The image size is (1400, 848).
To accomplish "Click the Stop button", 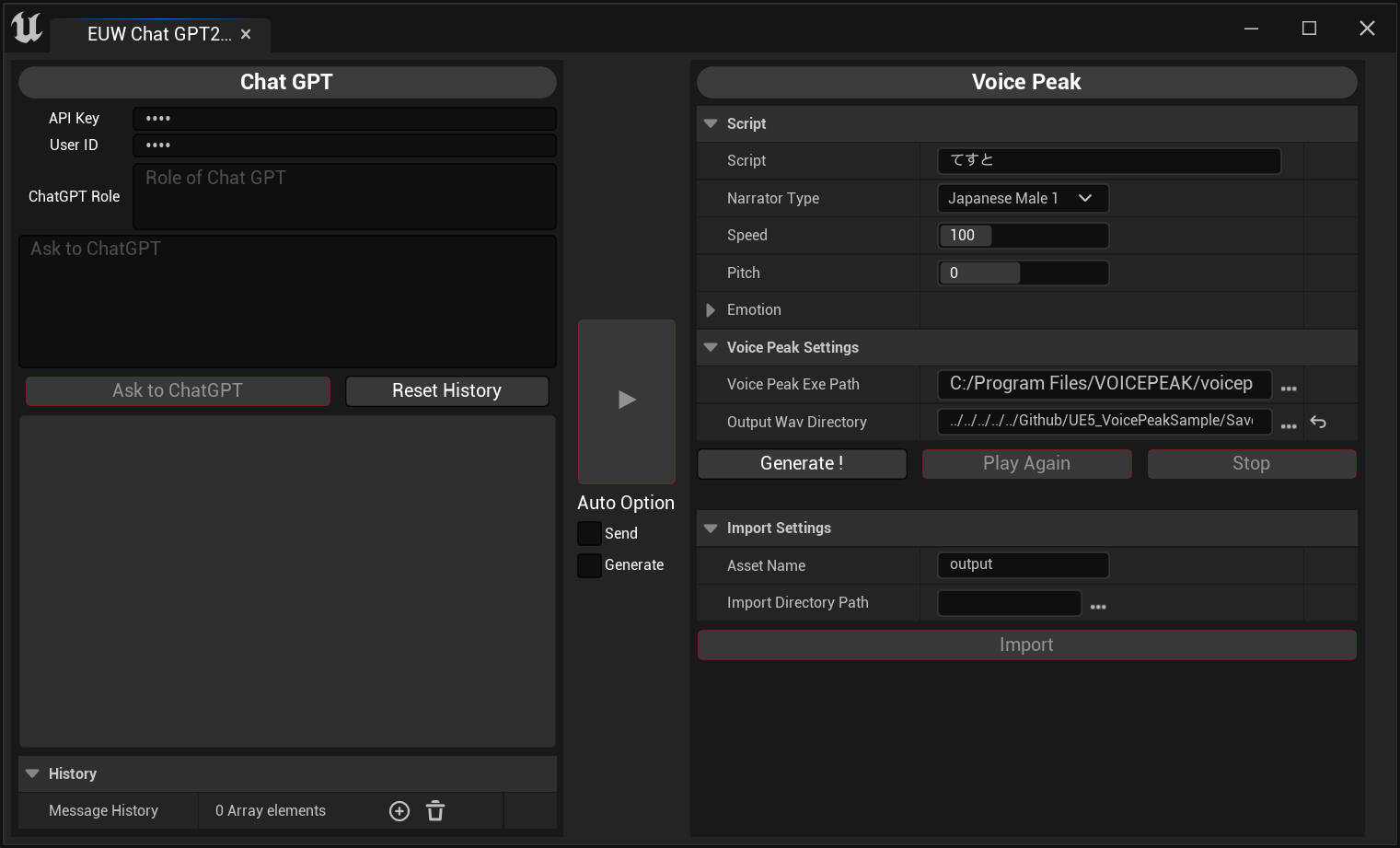I will 1252,464.
